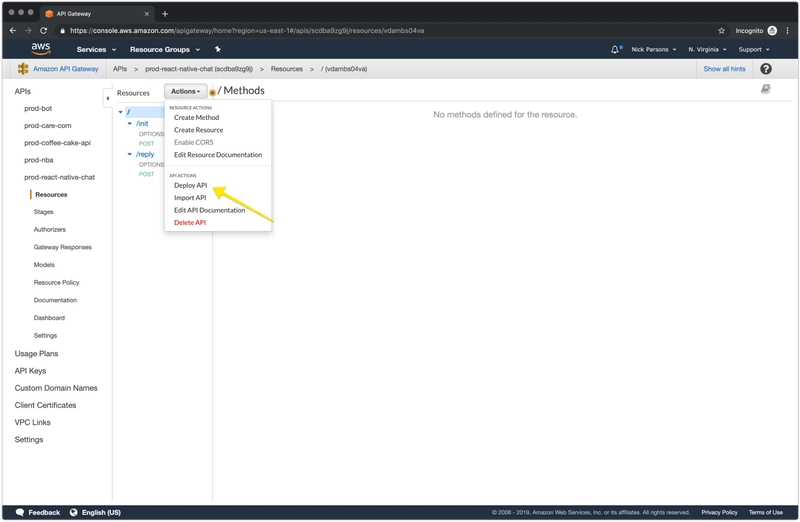
Task: Collapse the /reply resource node
Action: coord(130,154)
